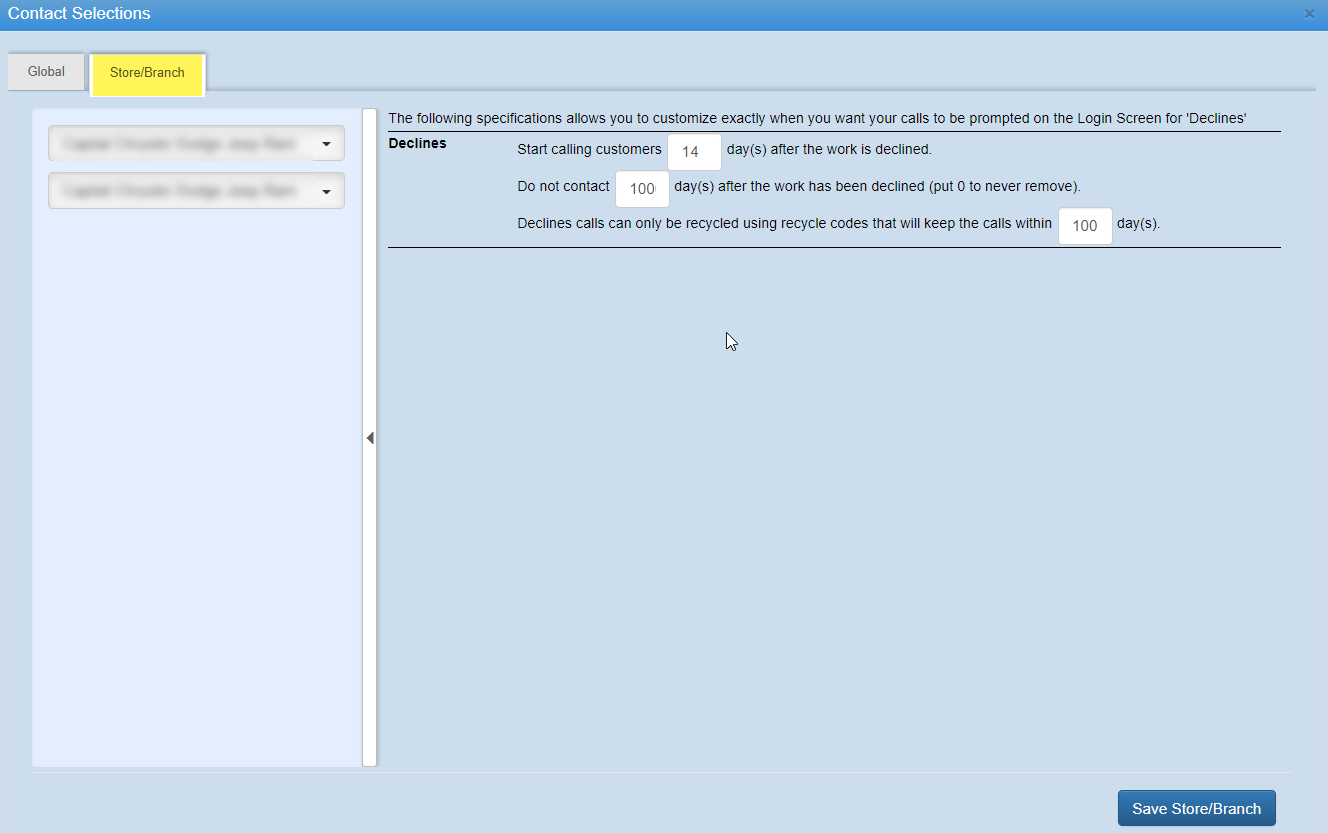The height and width of the screenshot is (833, 1328).
Task: Switch to the Global tab
Action: pyautogui.click(x=46, y=72)
